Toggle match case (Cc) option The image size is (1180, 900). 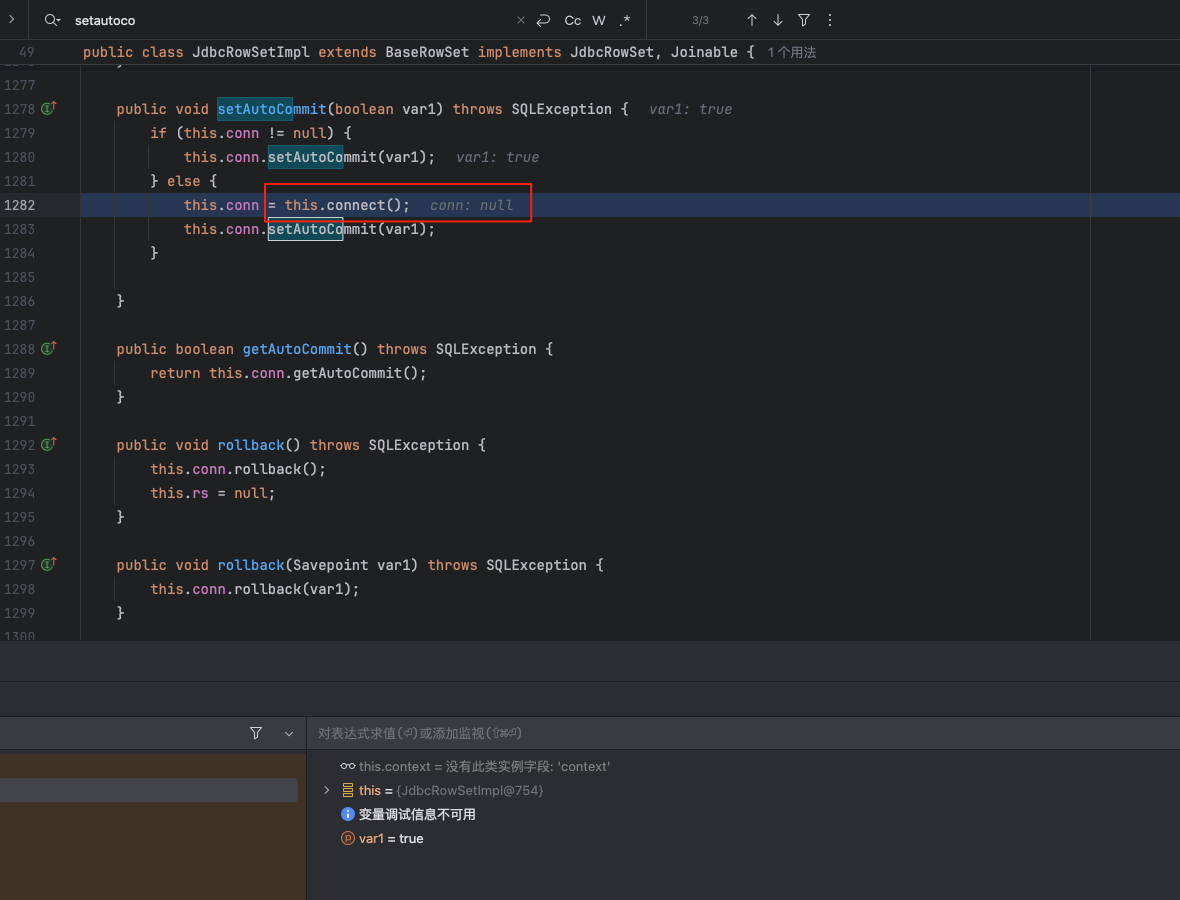pos(573,20)
